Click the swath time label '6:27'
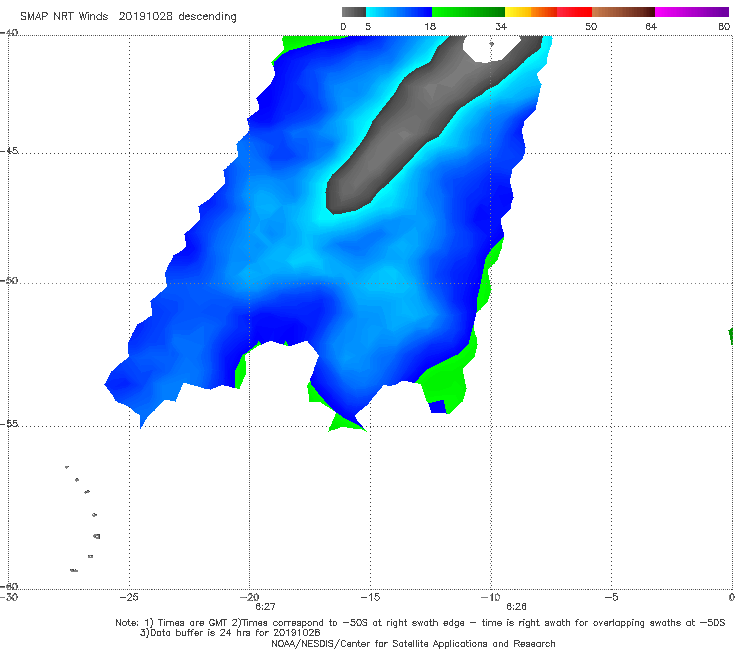Viewport: 740px width, 650px height. click(265, 607)
